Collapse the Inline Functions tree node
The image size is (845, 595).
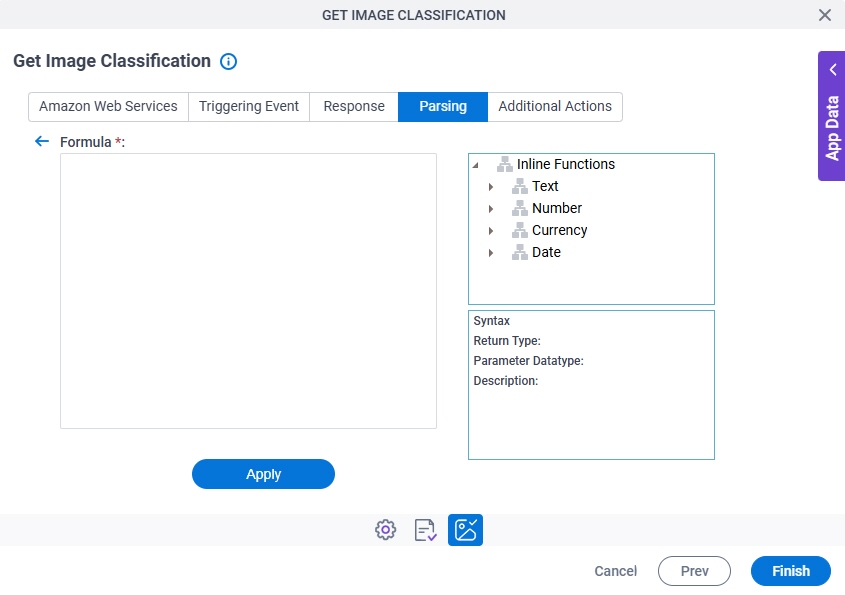(475, 165)
